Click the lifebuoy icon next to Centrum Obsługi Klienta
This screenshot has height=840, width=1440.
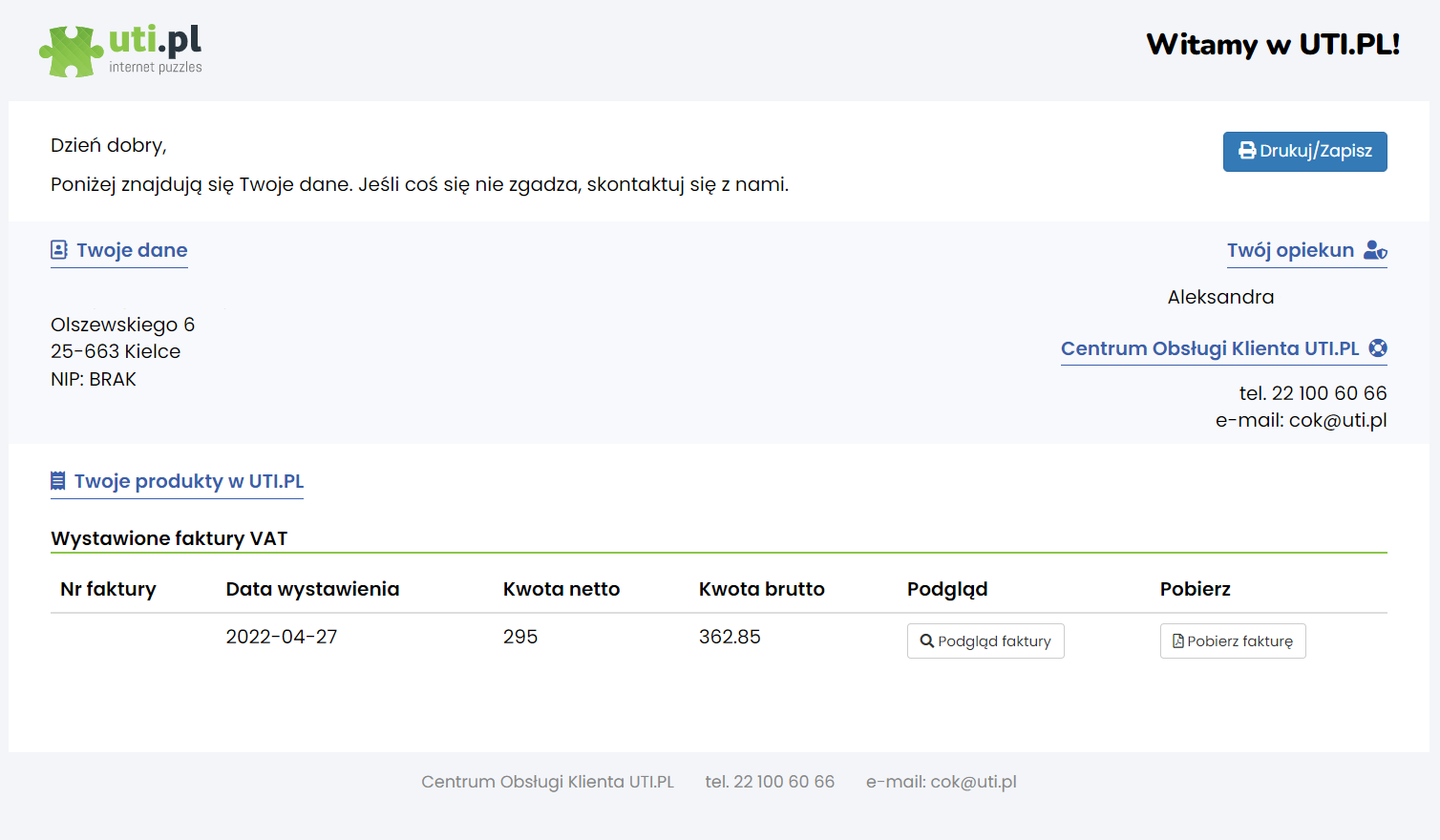1378,348
